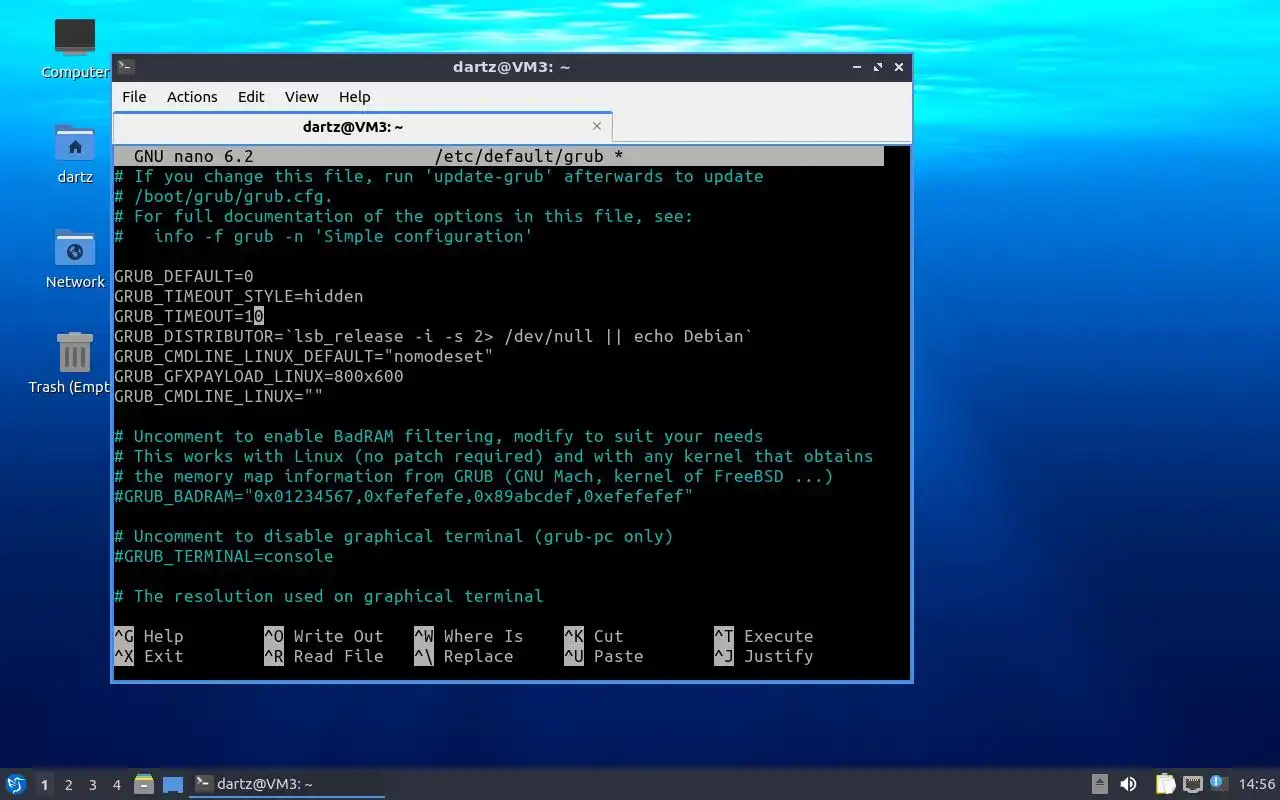
Task: Open the Actions menu
Action: (192, 97)
